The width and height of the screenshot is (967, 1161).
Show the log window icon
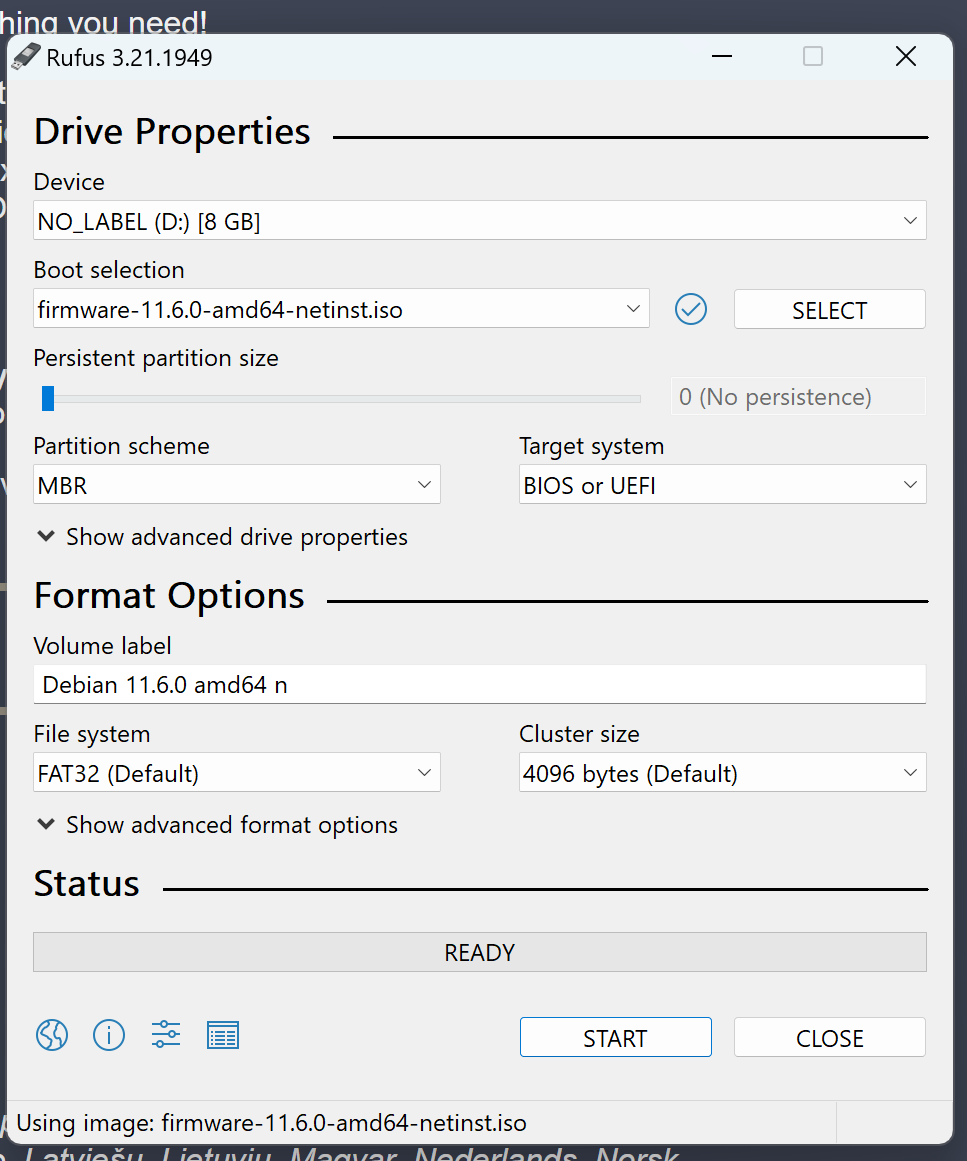coord(223,1035)
